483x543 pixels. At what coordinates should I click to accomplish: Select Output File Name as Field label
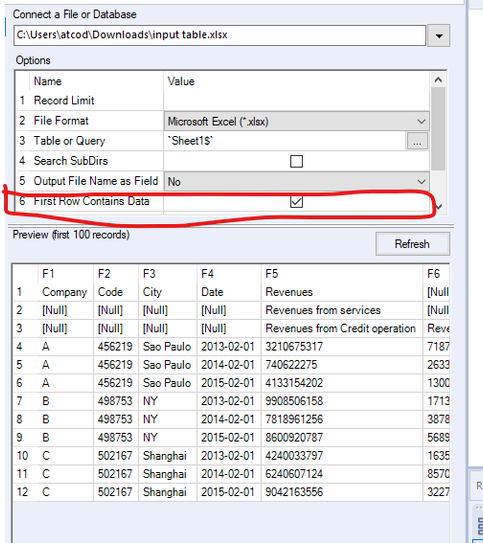coord(96,181)
